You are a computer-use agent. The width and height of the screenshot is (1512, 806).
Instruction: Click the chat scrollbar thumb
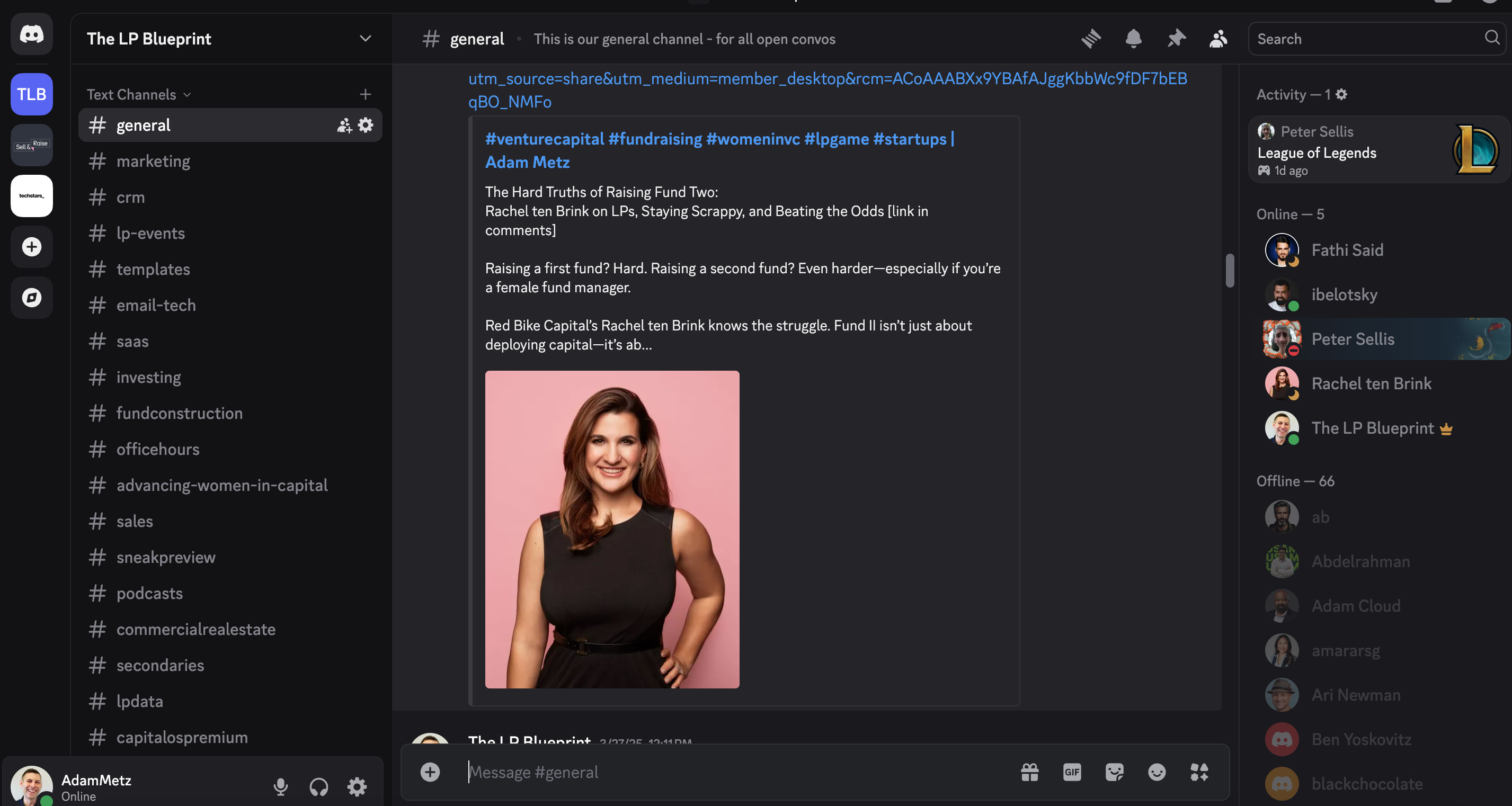click(x=1230, y=271)
